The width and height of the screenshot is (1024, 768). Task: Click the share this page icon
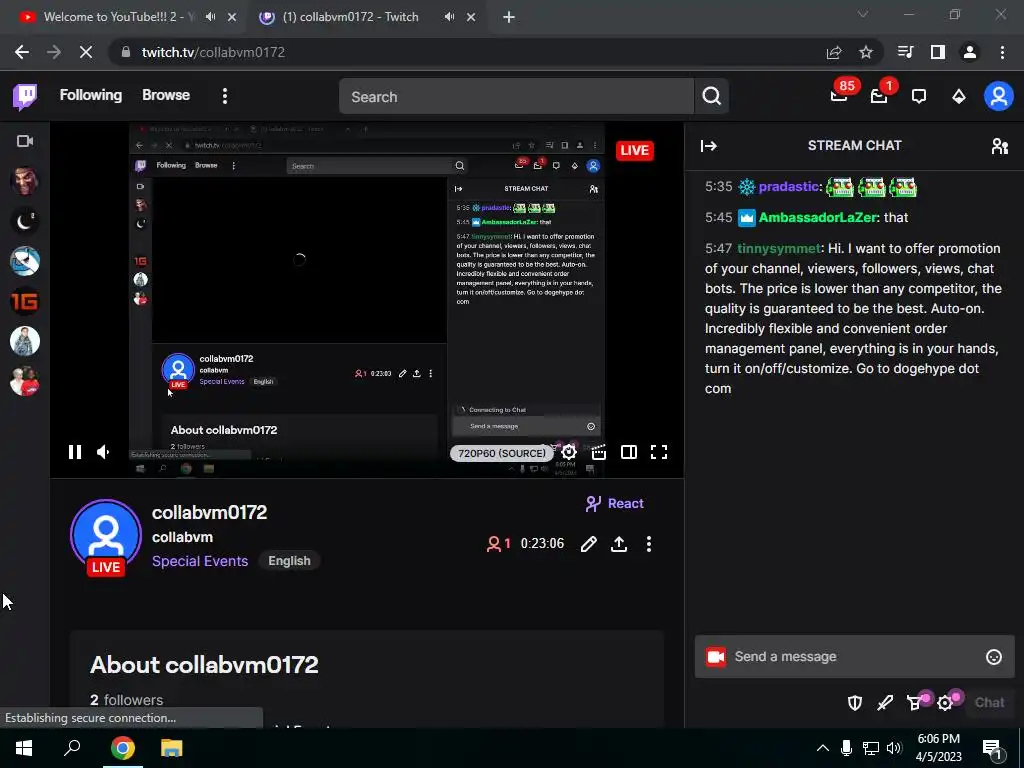tap(834, 52)
